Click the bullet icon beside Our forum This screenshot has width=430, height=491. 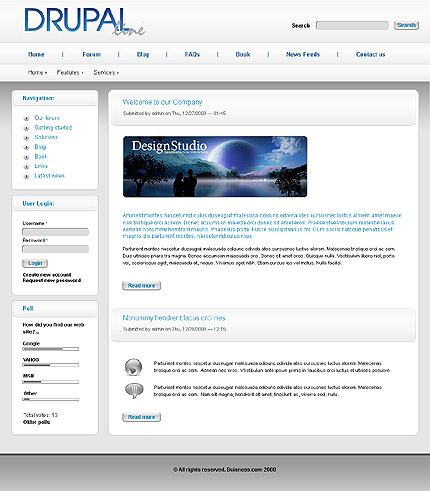tap(26, 118)
